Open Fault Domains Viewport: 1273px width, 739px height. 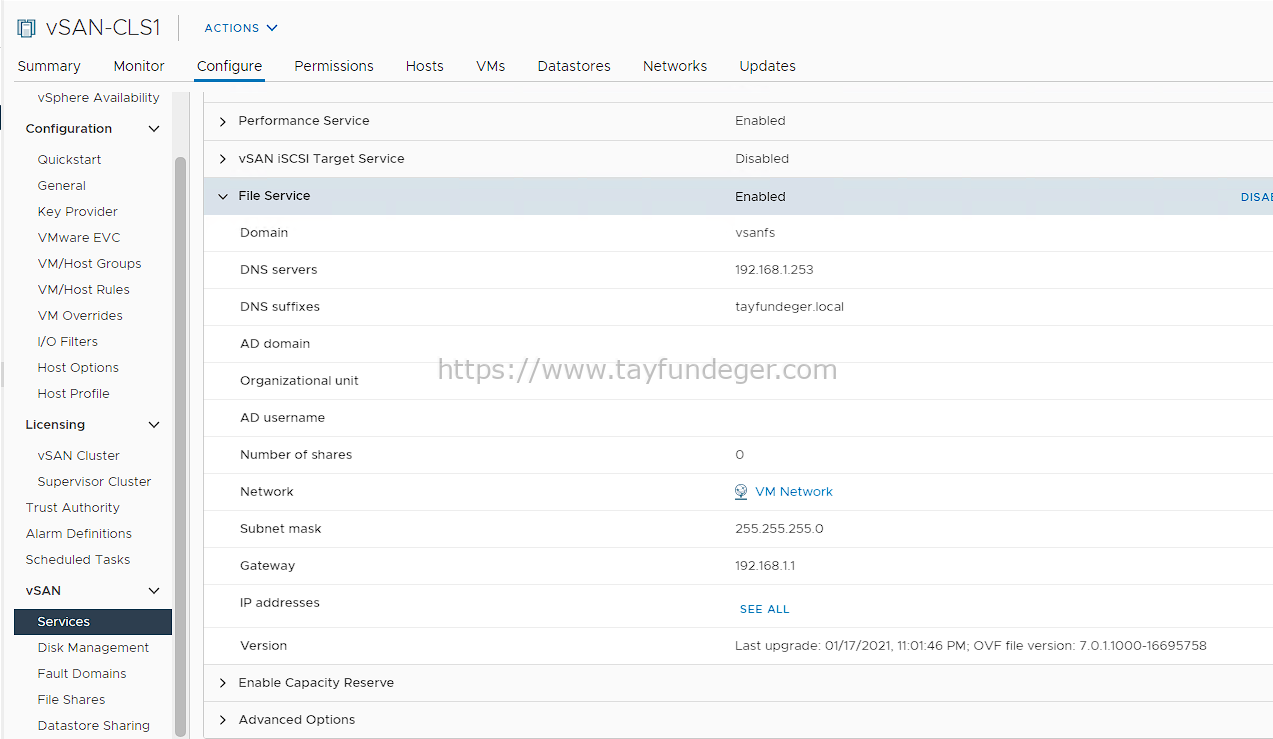(82, 674)
